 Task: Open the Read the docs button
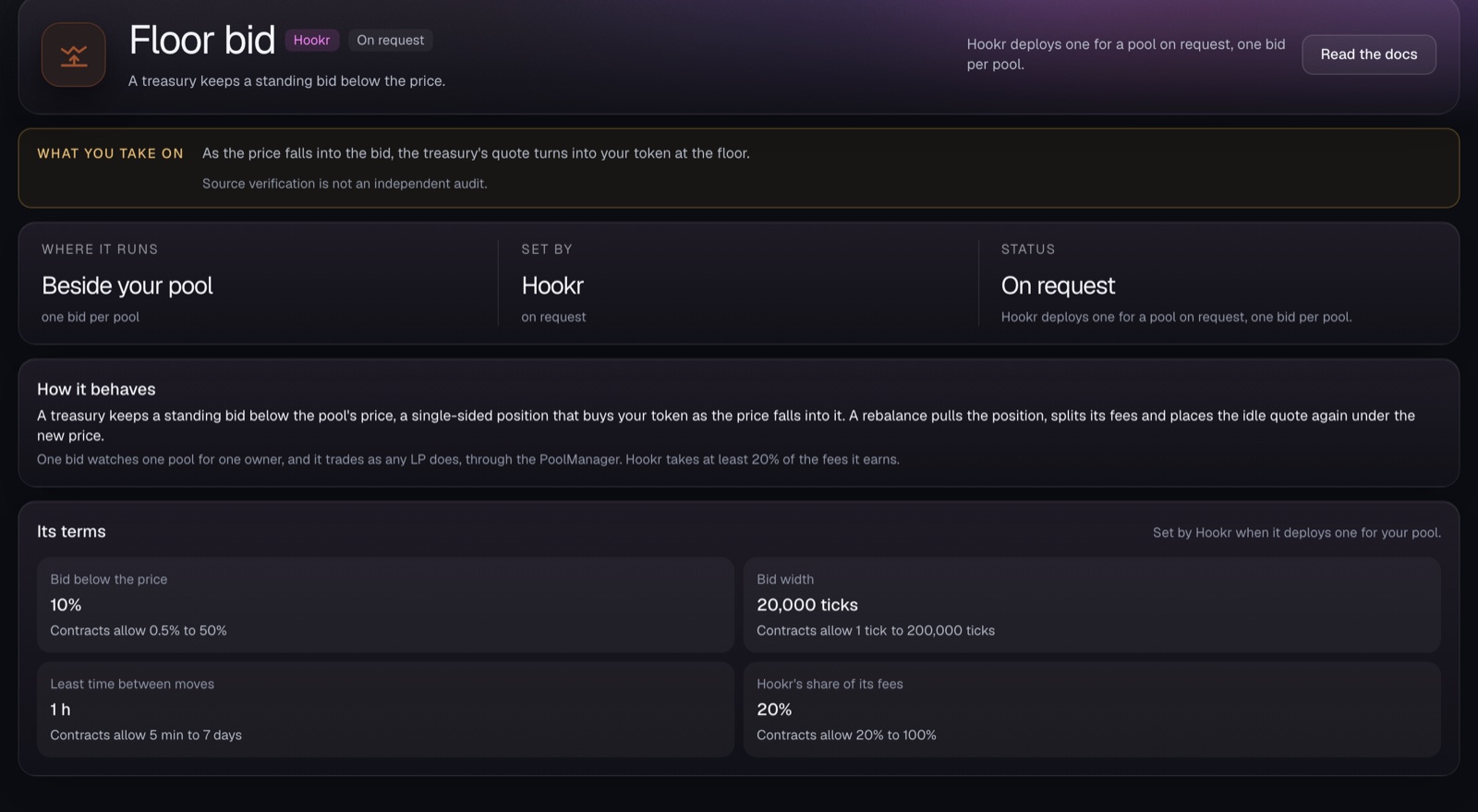1369,55
